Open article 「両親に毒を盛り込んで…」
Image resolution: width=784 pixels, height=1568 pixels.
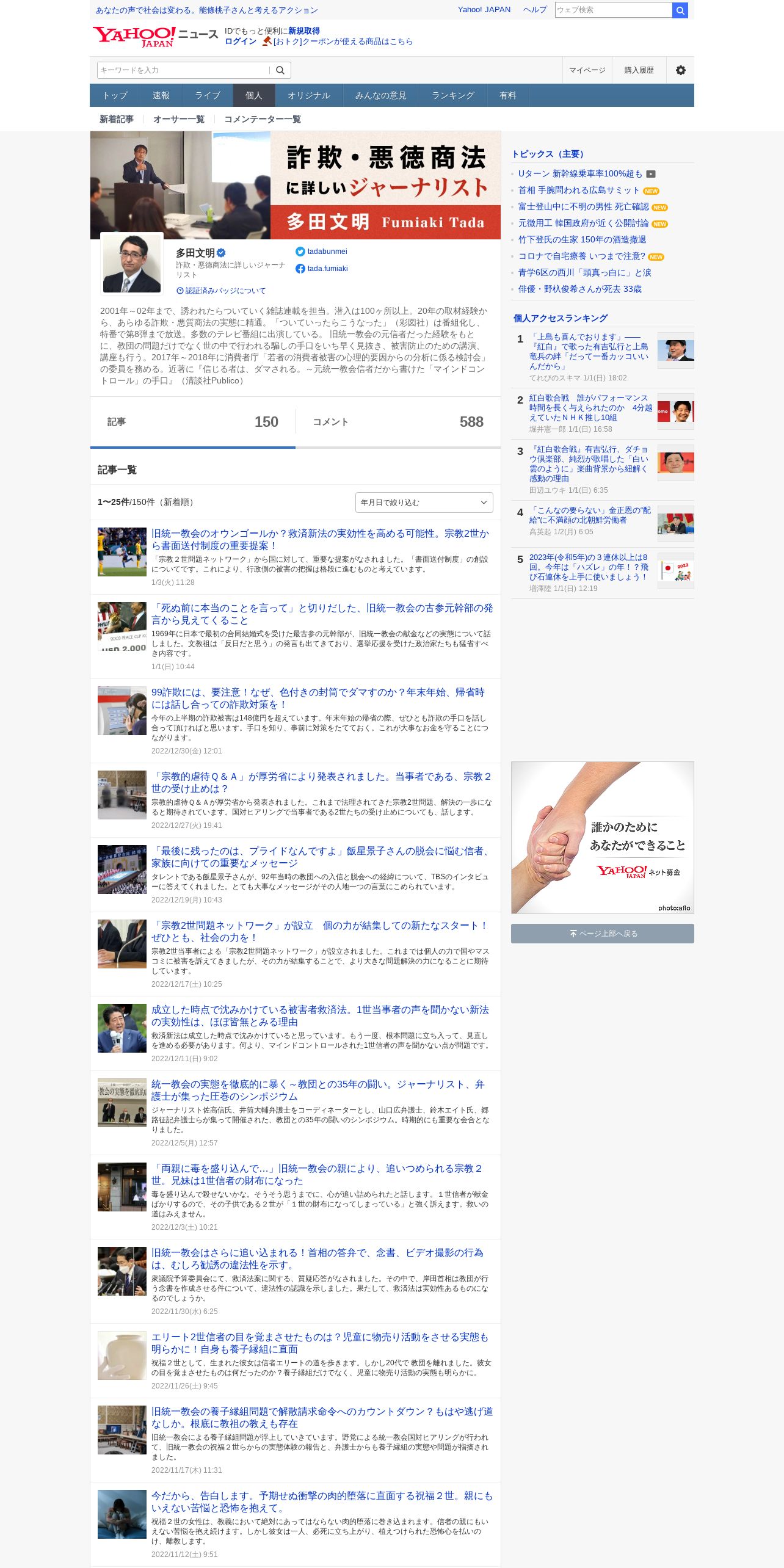pos(317,1175)
